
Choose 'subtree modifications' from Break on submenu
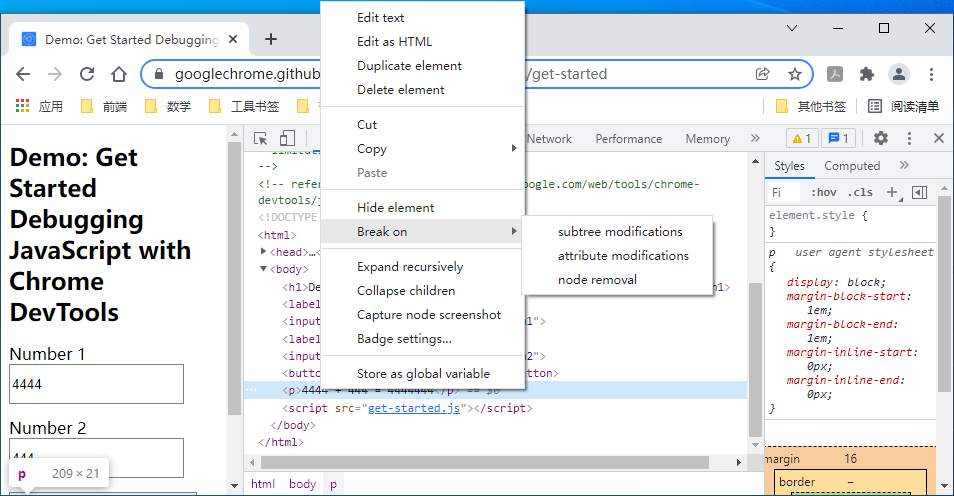[620, 232]
